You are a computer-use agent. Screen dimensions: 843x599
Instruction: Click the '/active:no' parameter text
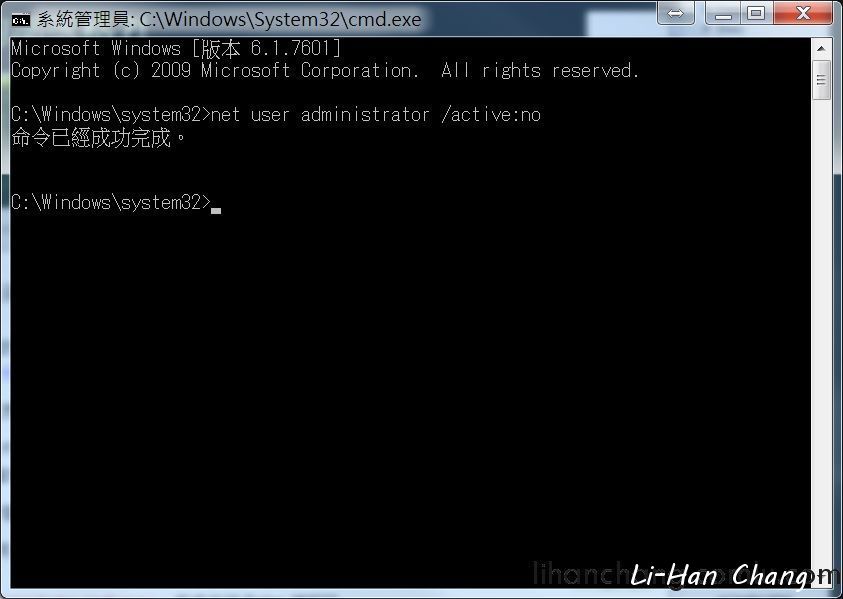(x=491, y=115)
